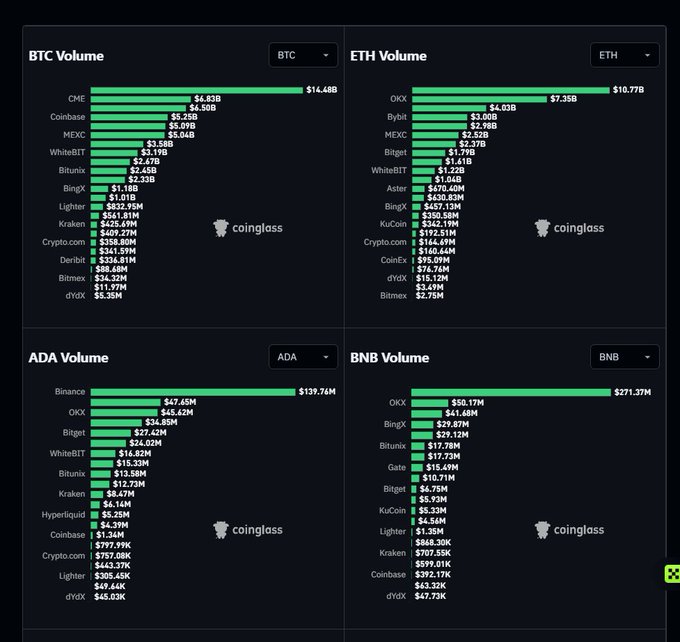The height and width of the screenshot is (642, 680).
Task: Click the Coinbase $5.25B bar in BTC chart
Action: (x=129, y=117)
